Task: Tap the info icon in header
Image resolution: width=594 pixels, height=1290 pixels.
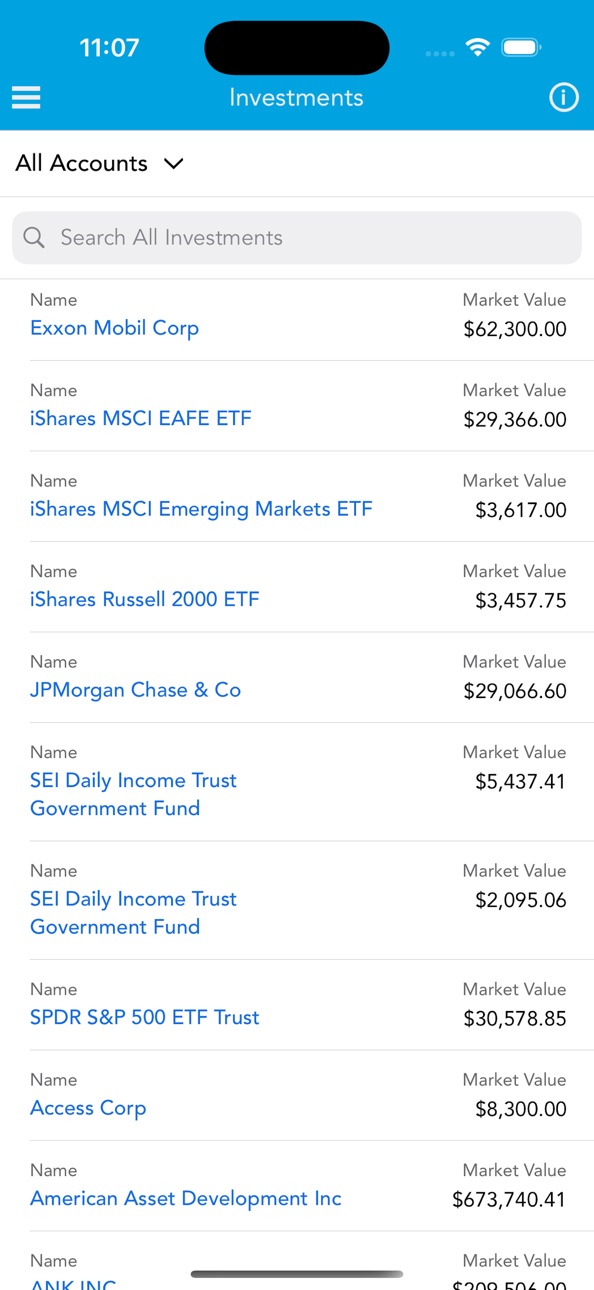Action: (564, 97)
